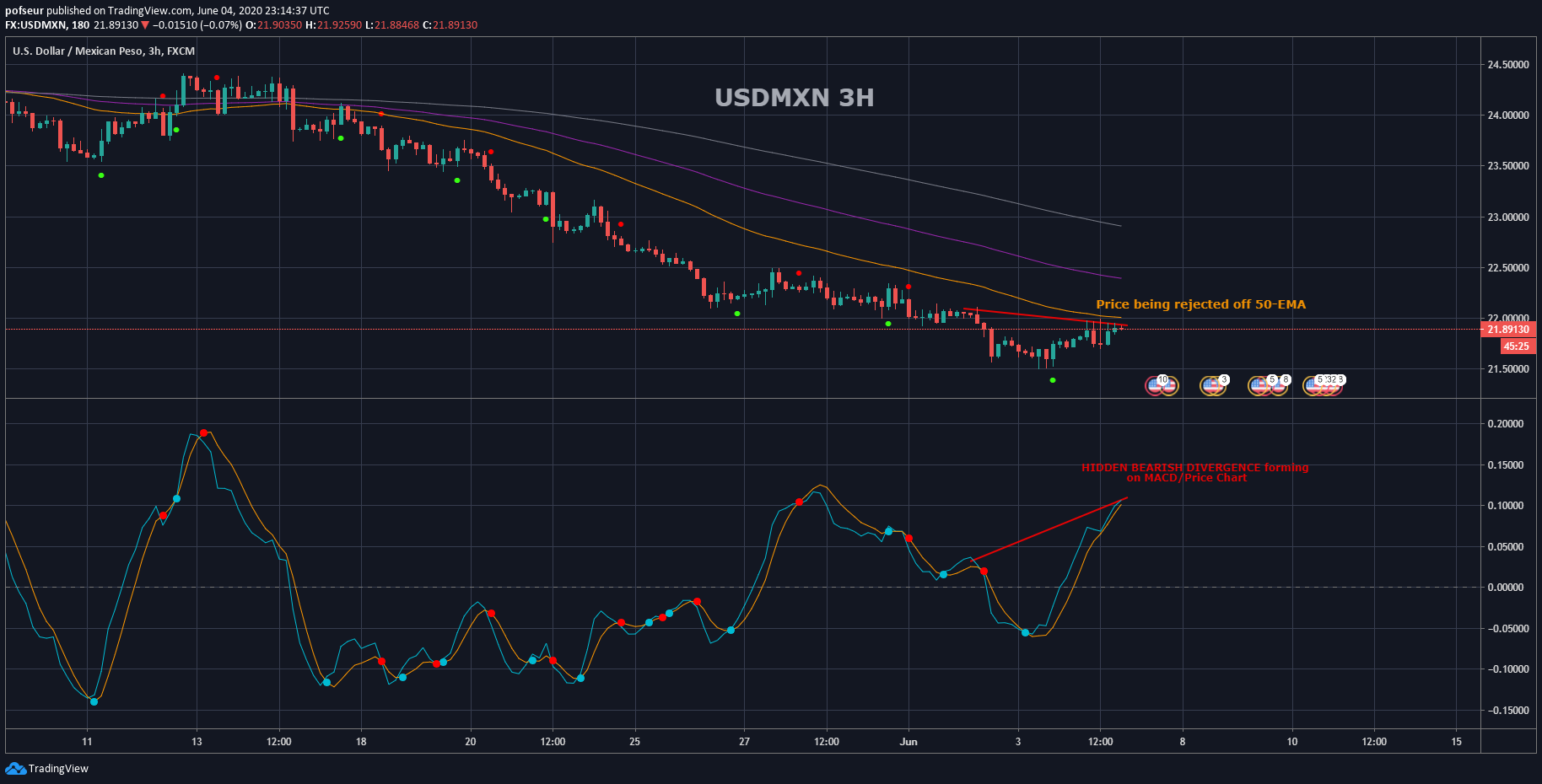1542x784 pixels.
Task: Click the 18 date label on time axis
Action: (361, 742)
